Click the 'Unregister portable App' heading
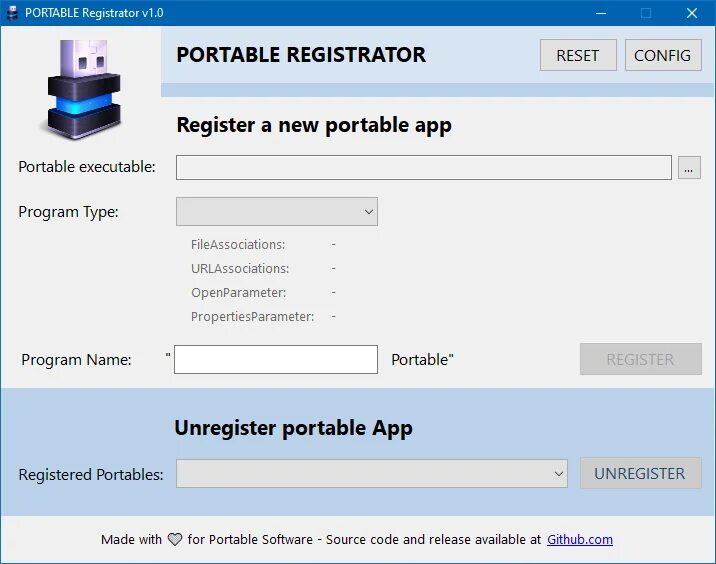 [294, 428]
